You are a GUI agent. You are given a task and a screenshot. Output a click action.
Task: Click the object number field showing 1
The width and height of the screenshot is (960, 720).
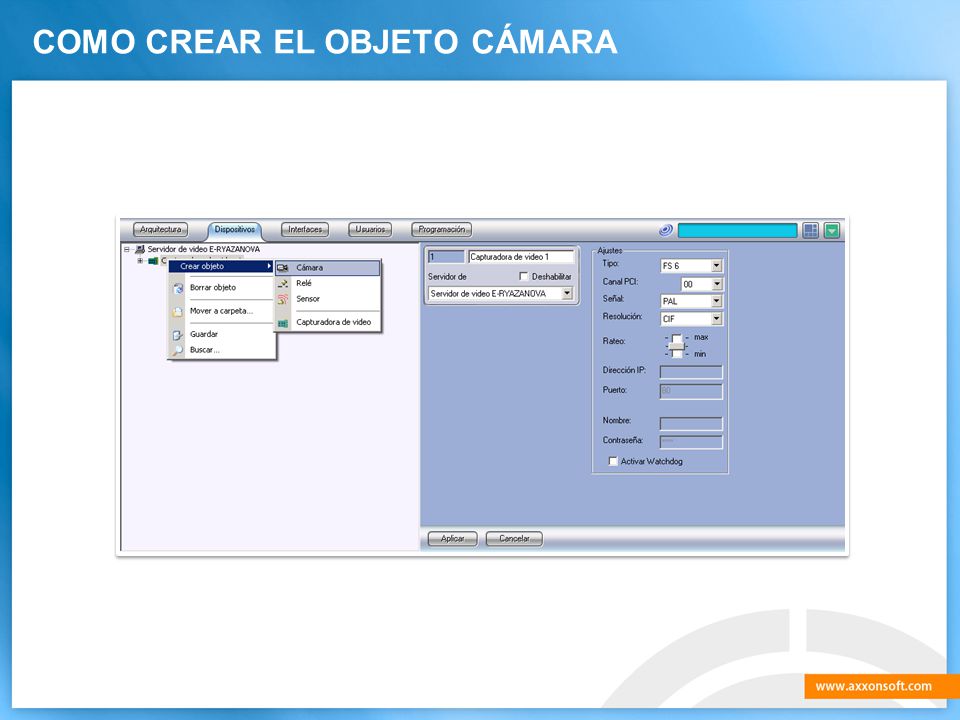[446, 257]
